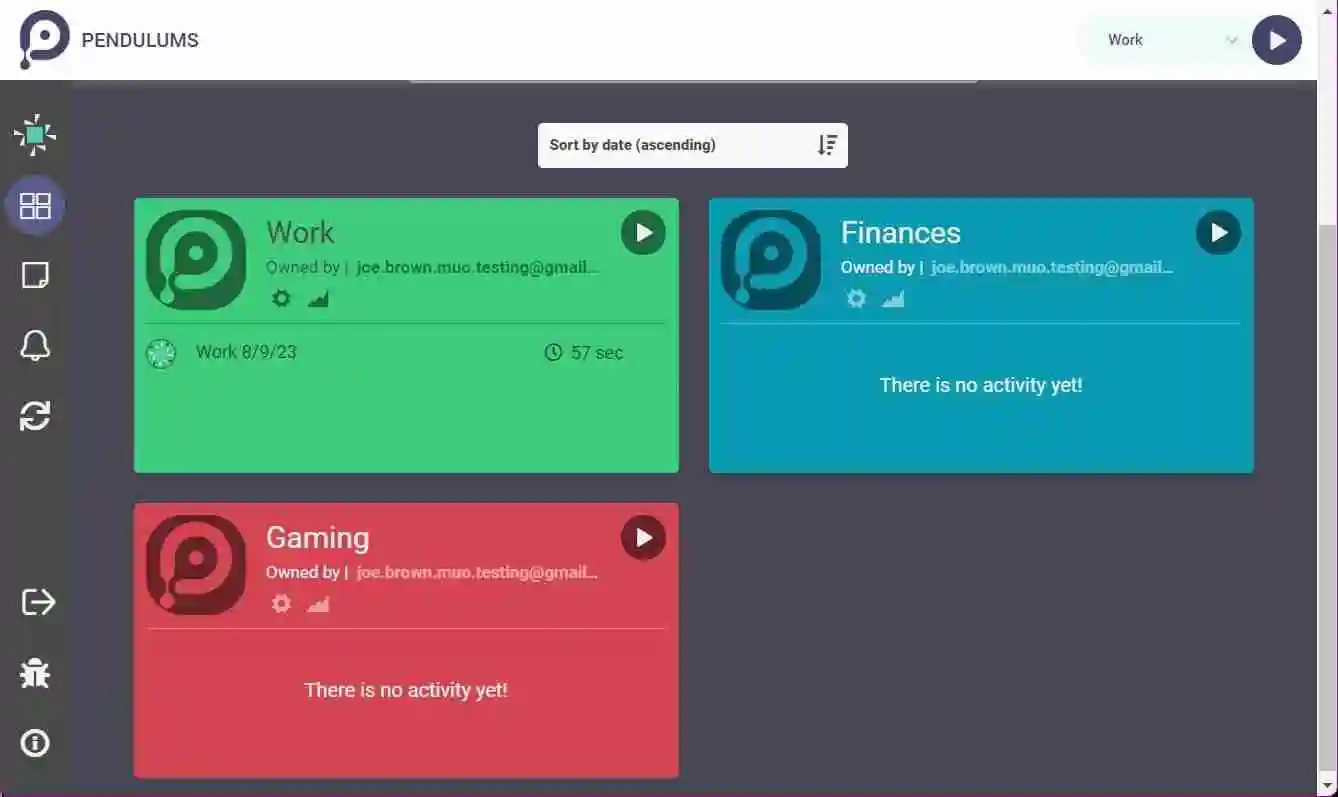
Task: Start timer on the Gaming pendulum card
Action: click(x=643, y=538)
